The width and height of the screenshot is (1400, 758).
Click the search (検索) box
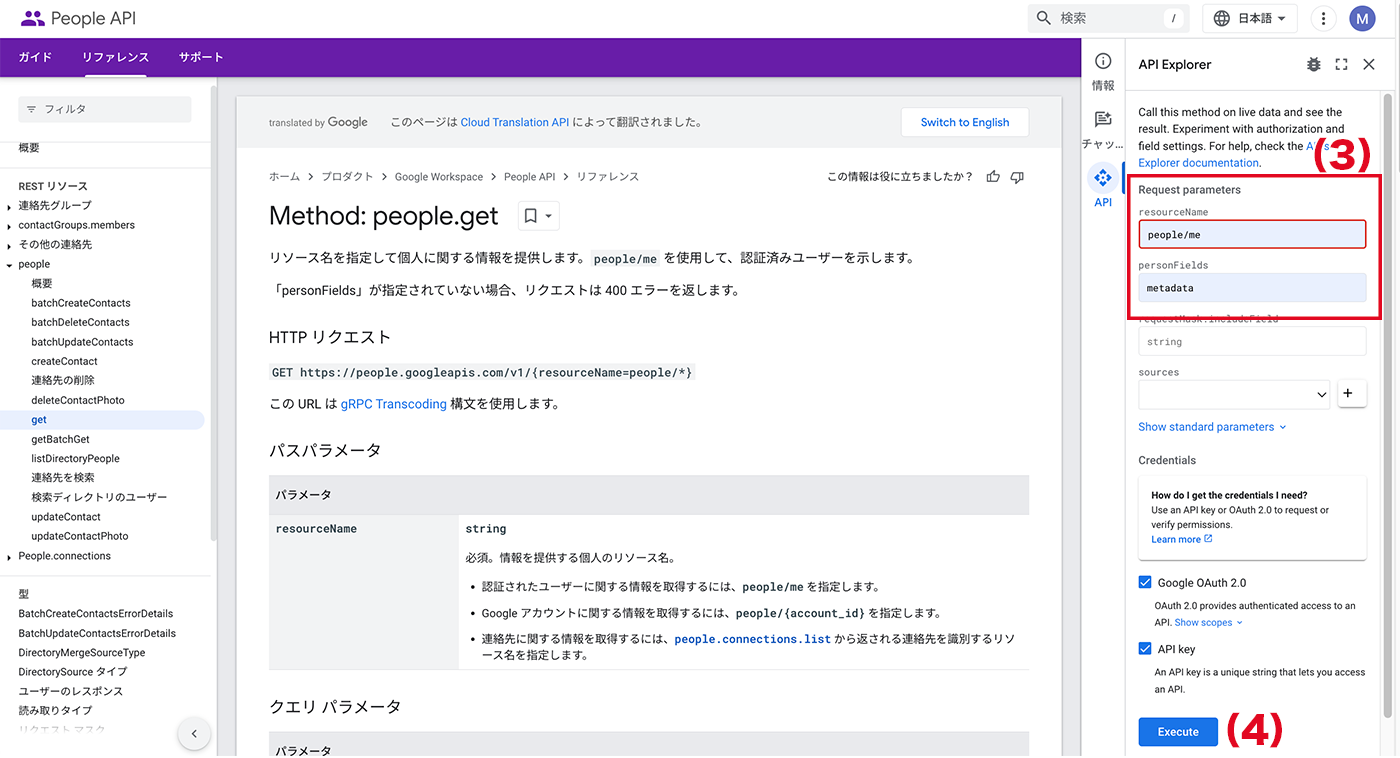click(x=1109, y=18)
